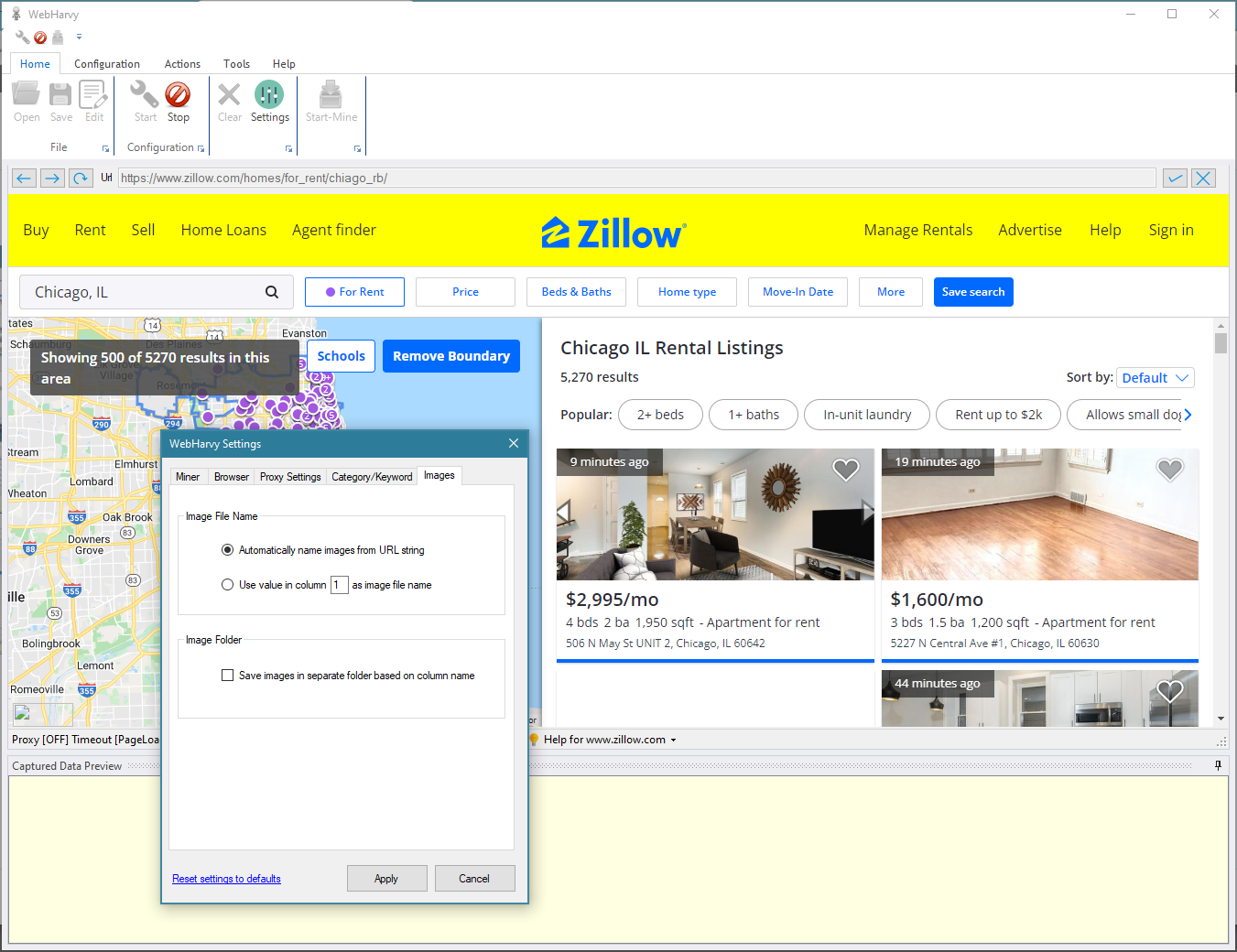Select the Automatically name images from URL radio
This screenshot has height=952, width=1237.
click(227, 549)
